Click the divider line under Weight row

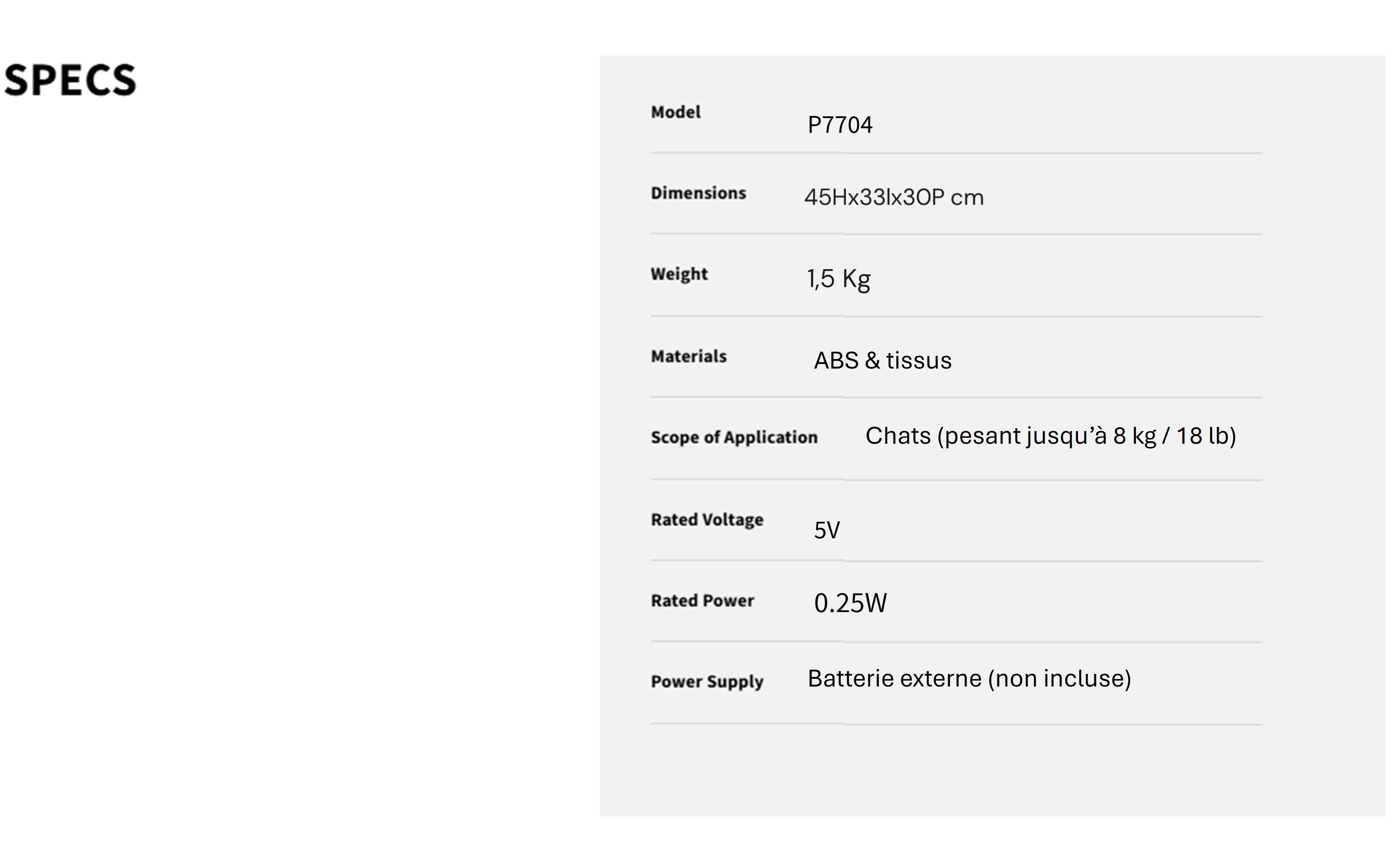[x=956, y=316]
